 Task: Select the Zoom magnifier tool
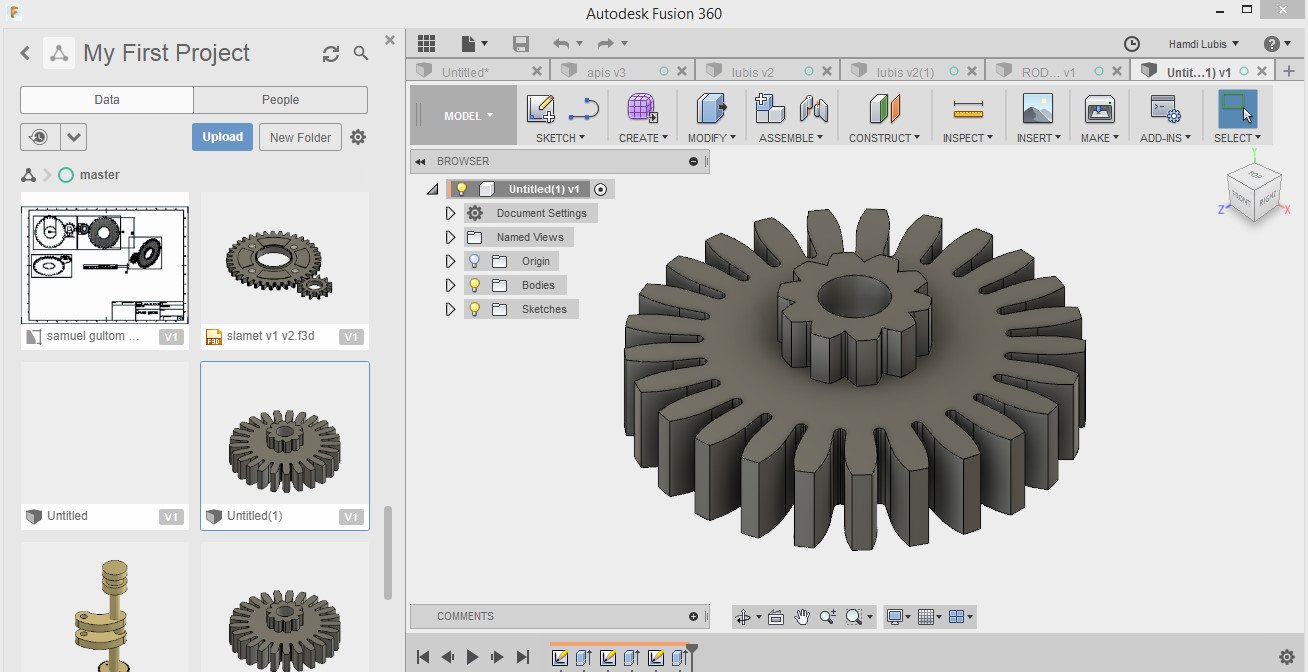(x=828, y=617)
